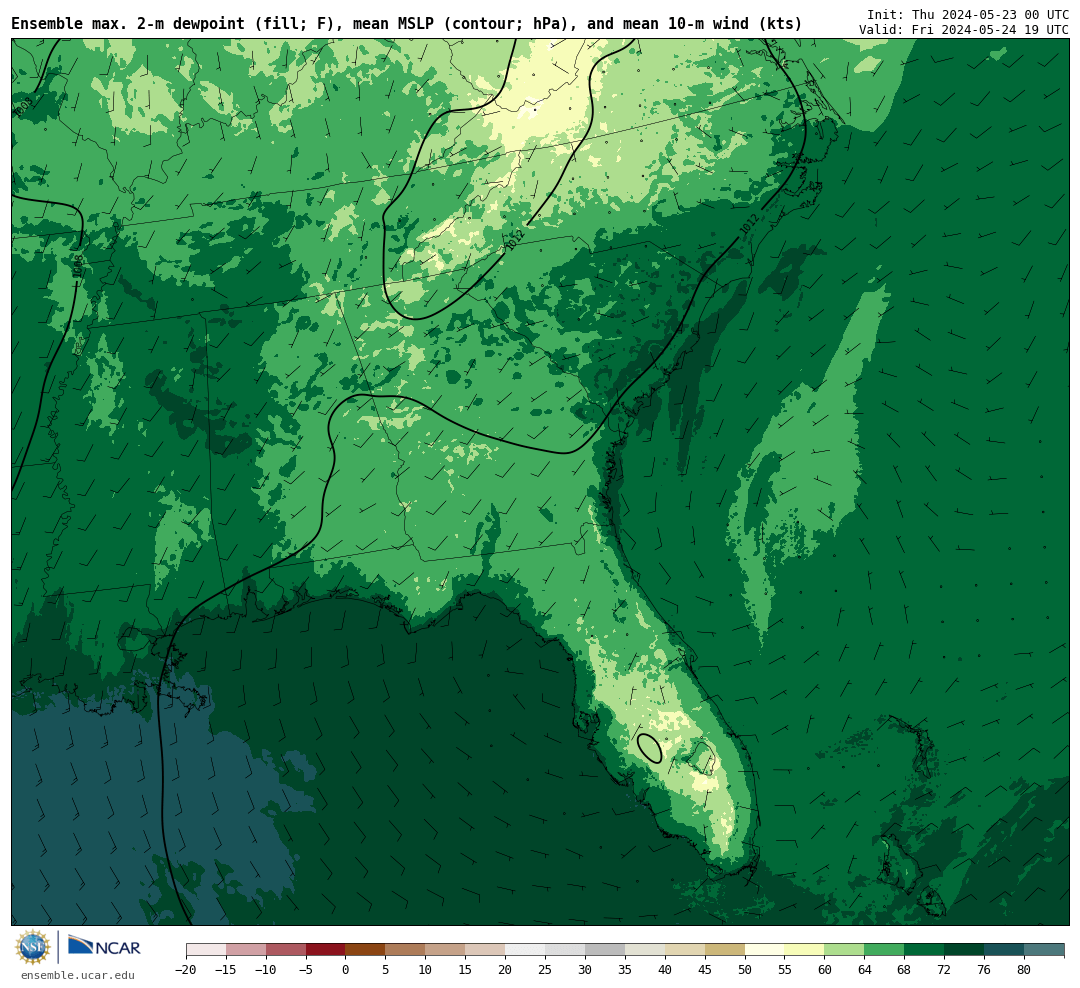Click the dark red colorbar segment between -5 and 0
Viewport: 1080px width, 988px height.
point(326,950)
